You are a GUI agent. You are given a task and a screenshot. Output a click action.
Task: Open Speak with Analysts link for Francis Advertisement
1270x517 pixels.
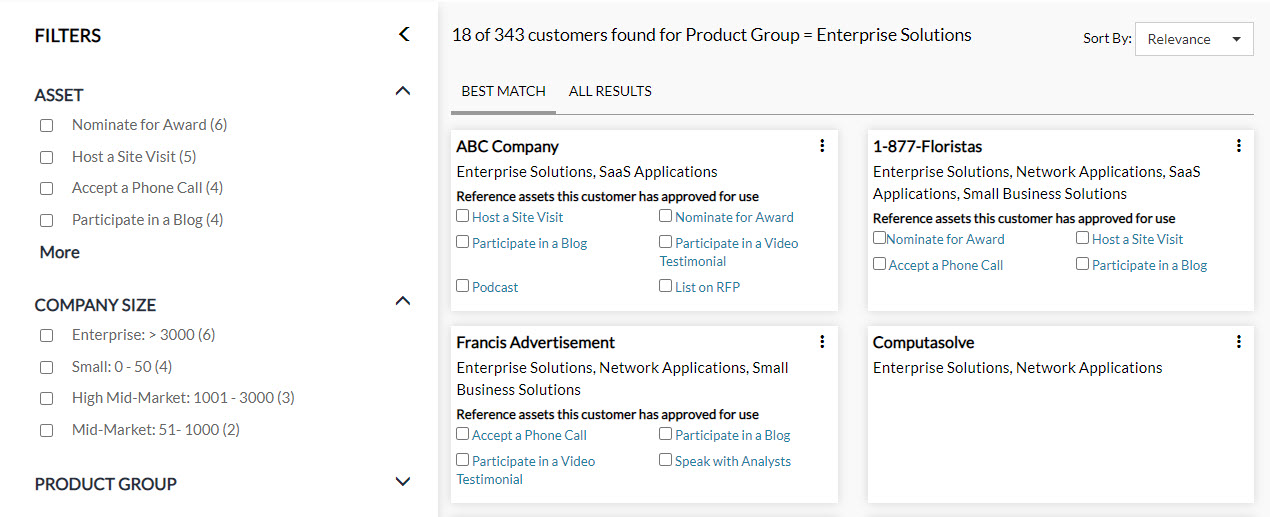pos(733,461)
